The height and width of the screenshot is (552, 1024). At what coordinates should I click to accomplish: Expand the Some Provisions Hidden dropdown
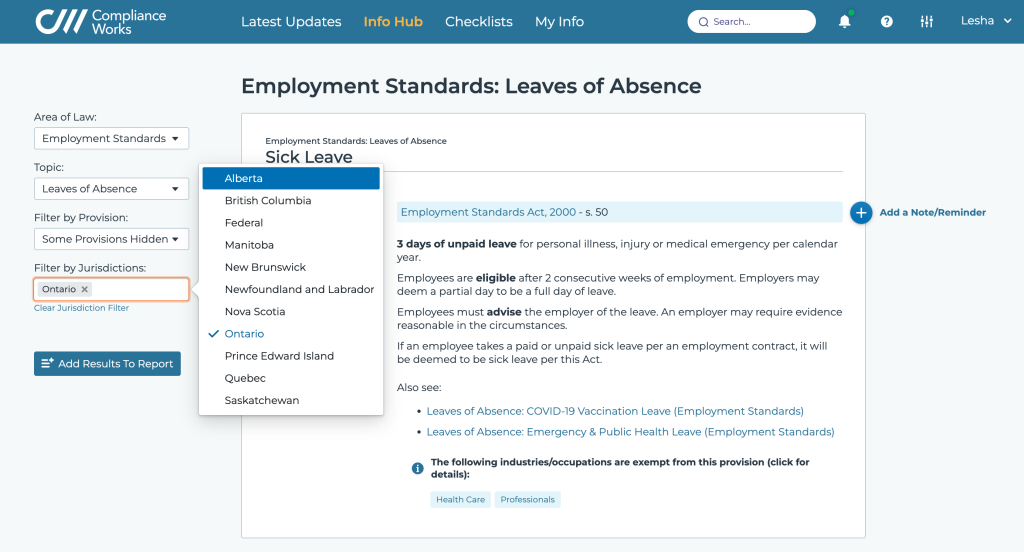[x=112, y=239]
